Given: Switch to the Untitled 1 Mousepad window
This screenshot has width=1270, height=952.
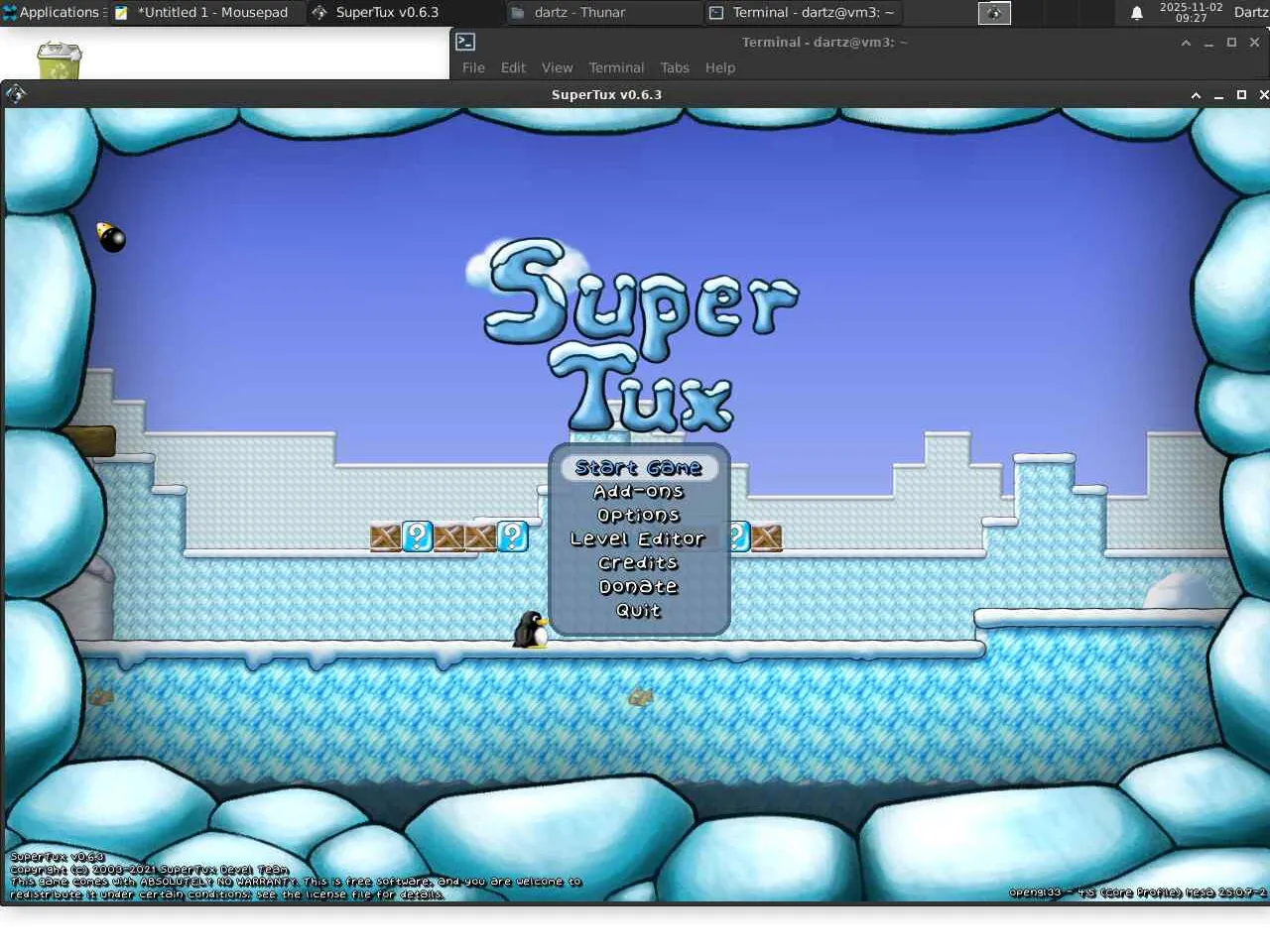Looking at the screenshot, I should pos(203,13).
